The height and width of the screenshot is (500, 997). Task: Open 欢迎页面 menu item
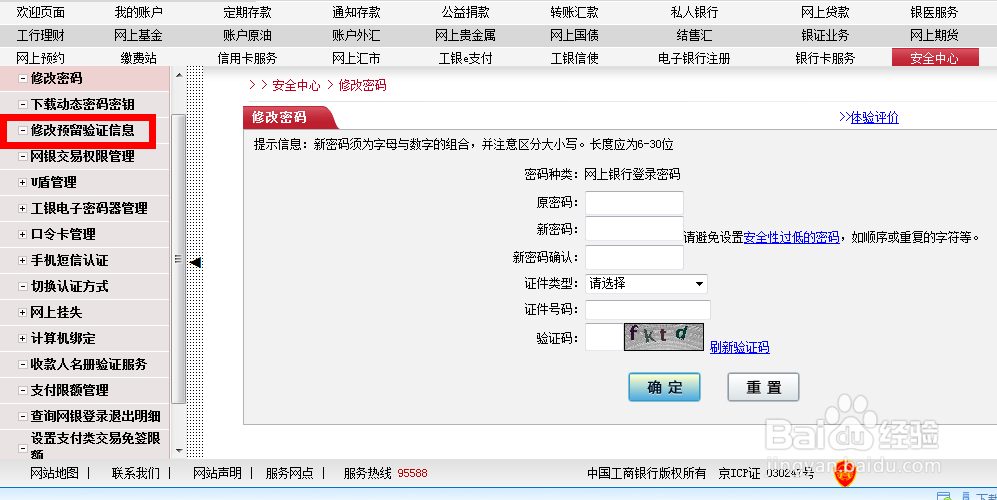[40, 12]
